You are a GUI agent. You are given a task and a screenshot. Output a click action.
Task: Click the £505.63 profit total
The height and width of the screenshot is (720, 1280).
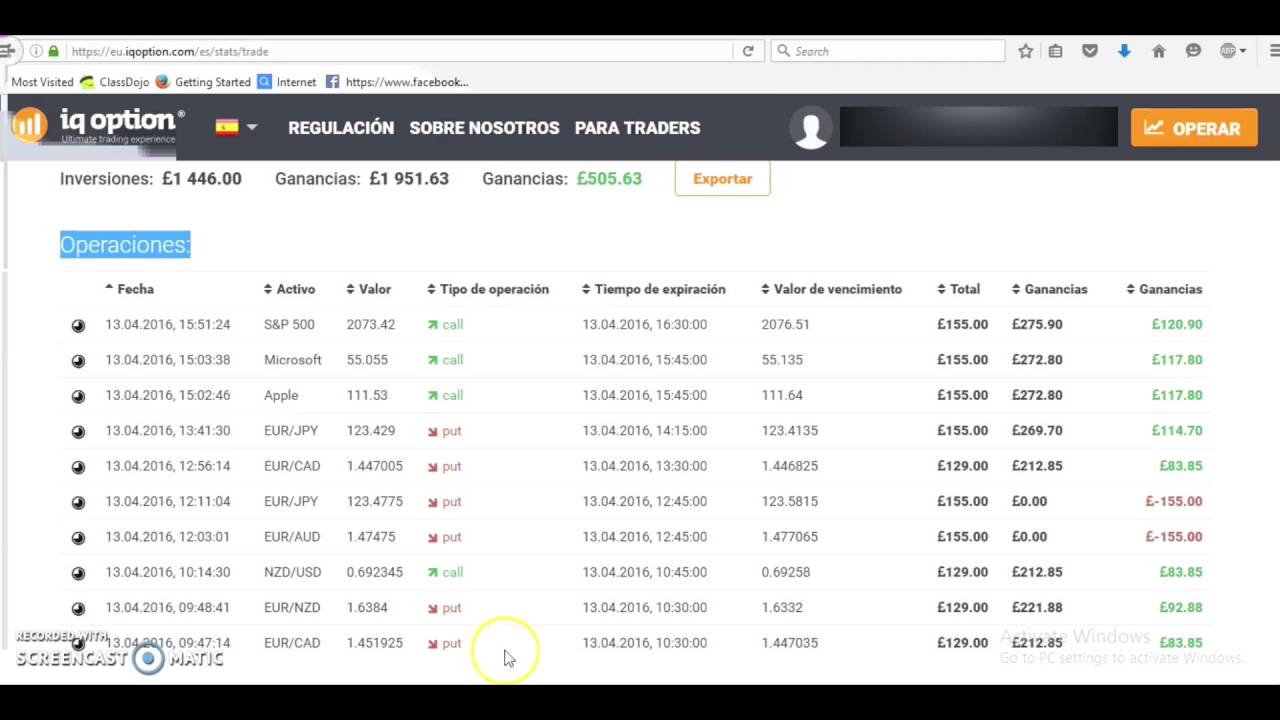[x=609, y=179]
